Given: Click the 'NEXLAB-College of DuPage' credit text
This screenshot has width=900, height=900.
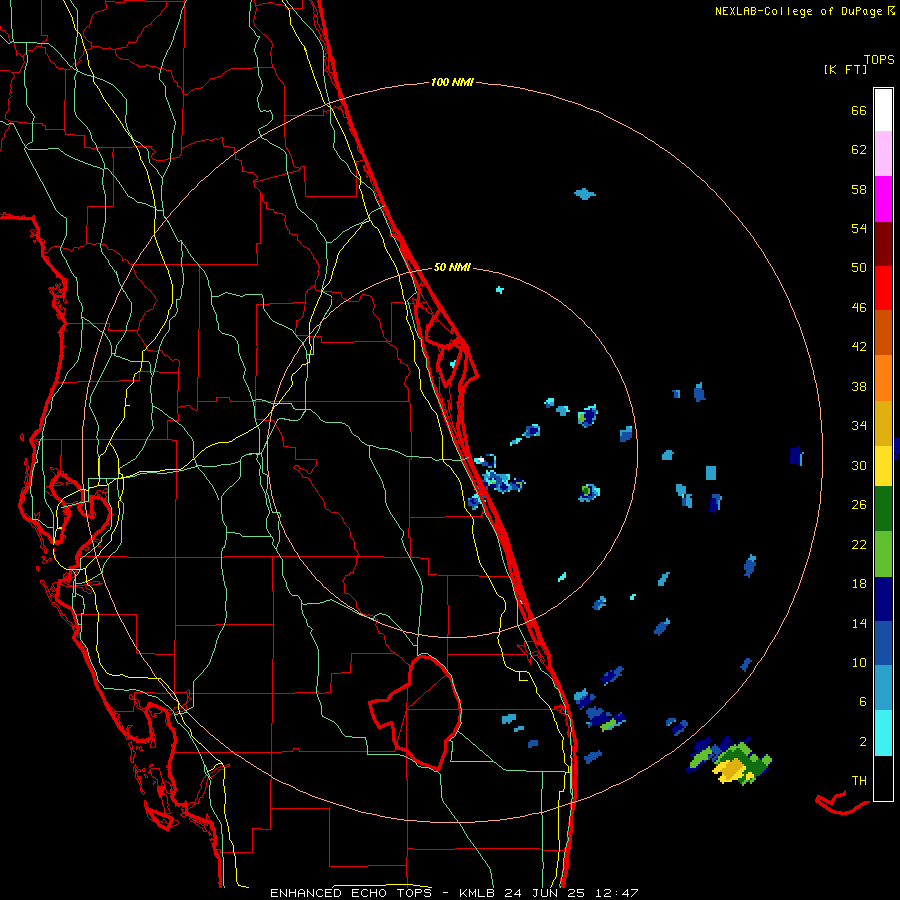Looking at the screenshot, I should point(798,11).
